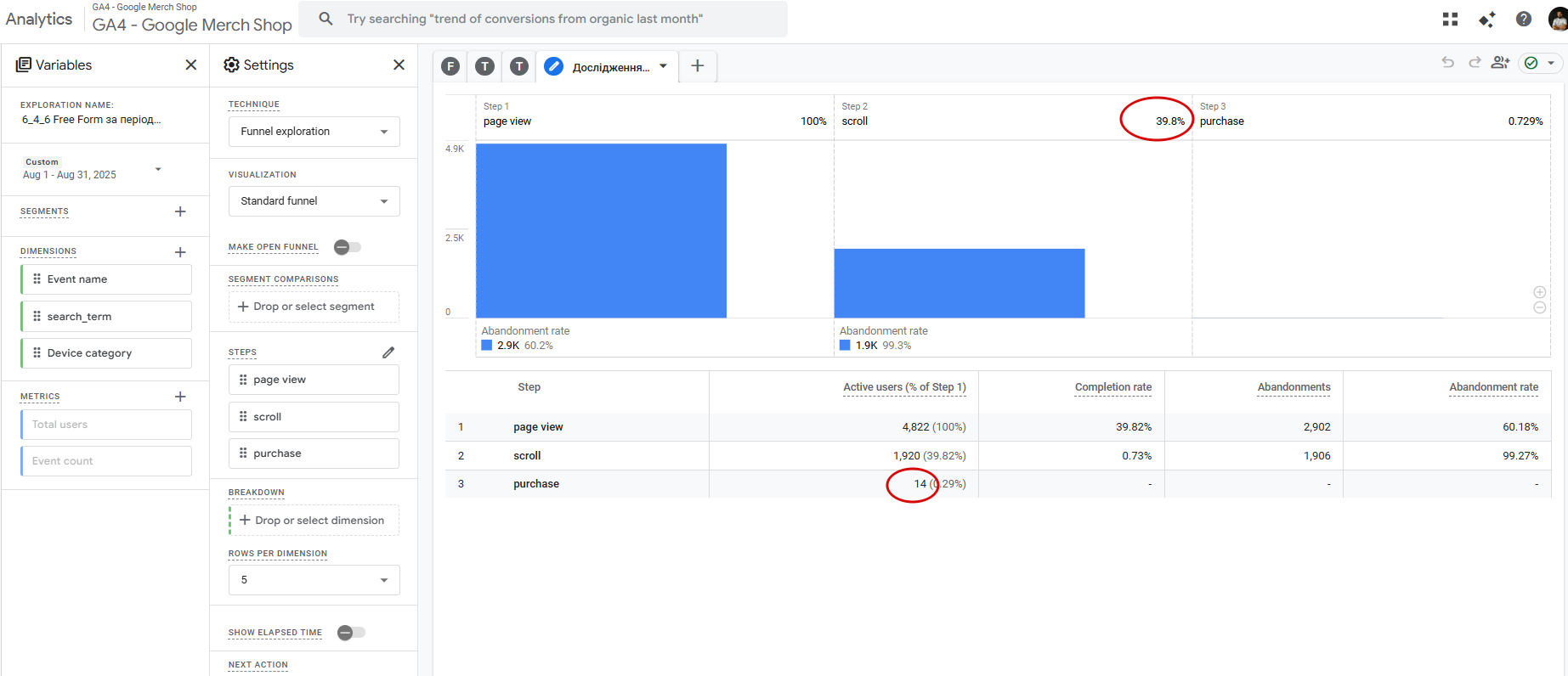This screenshot has width=1568, height=676.
Task: Open the user account avatar
Action: point(1559,19)
